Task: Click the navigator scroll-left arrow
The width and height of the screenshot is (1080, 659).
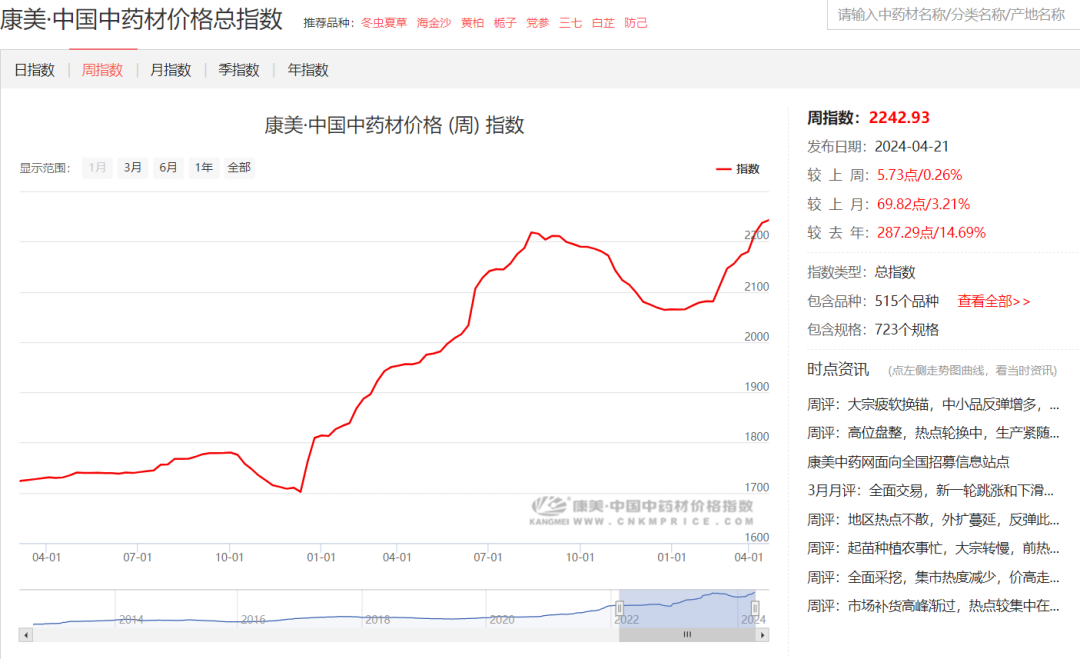Action: coord(26,635)
